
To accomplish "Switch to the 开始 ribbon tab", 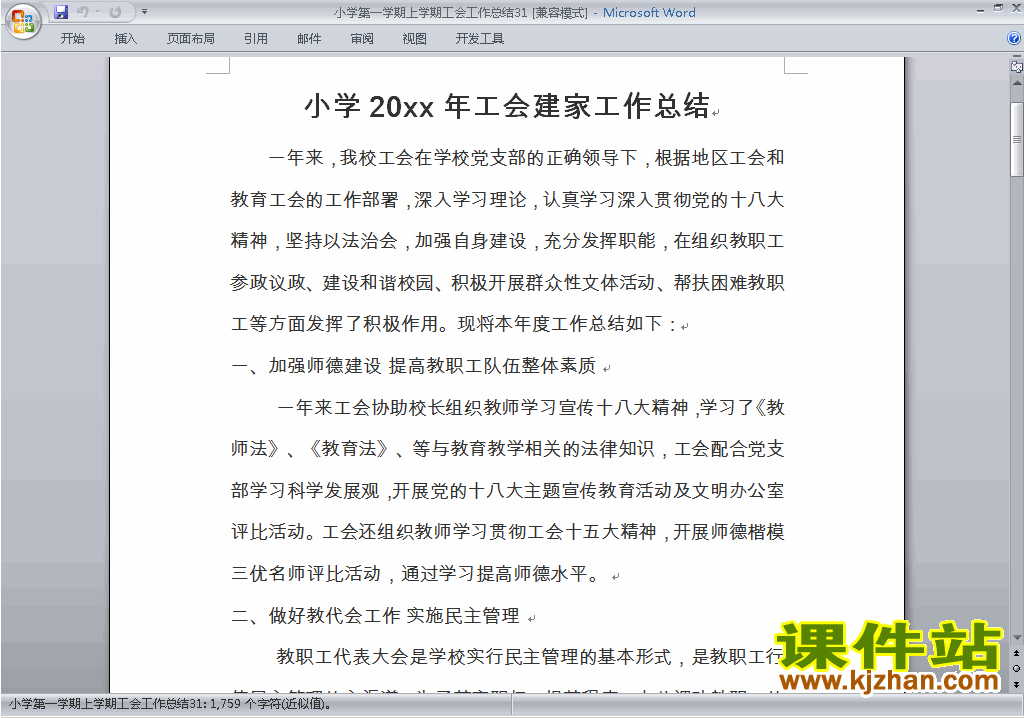I will click(72, 39).
